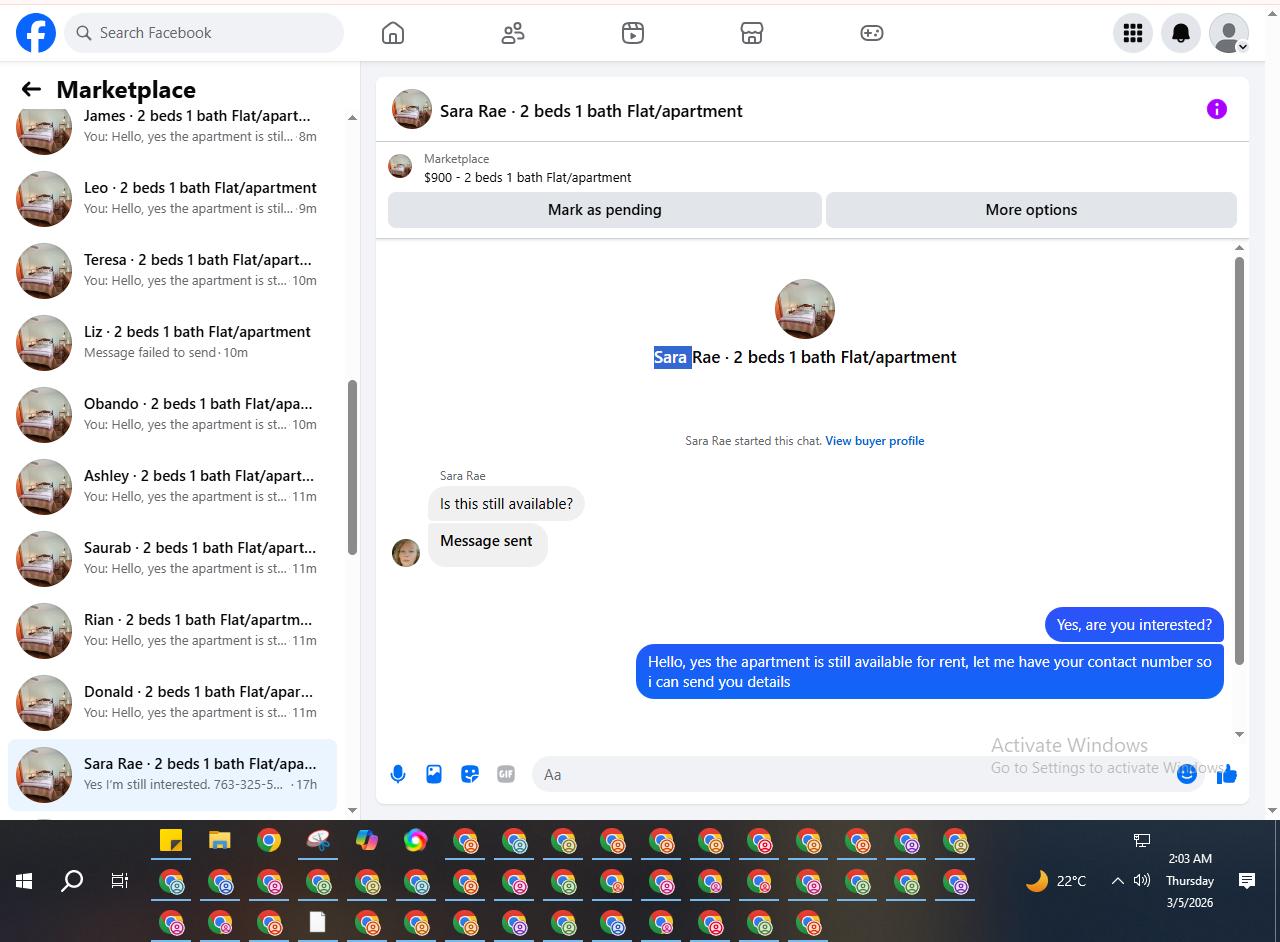Click the Search Facebook field

coord(204,33)
